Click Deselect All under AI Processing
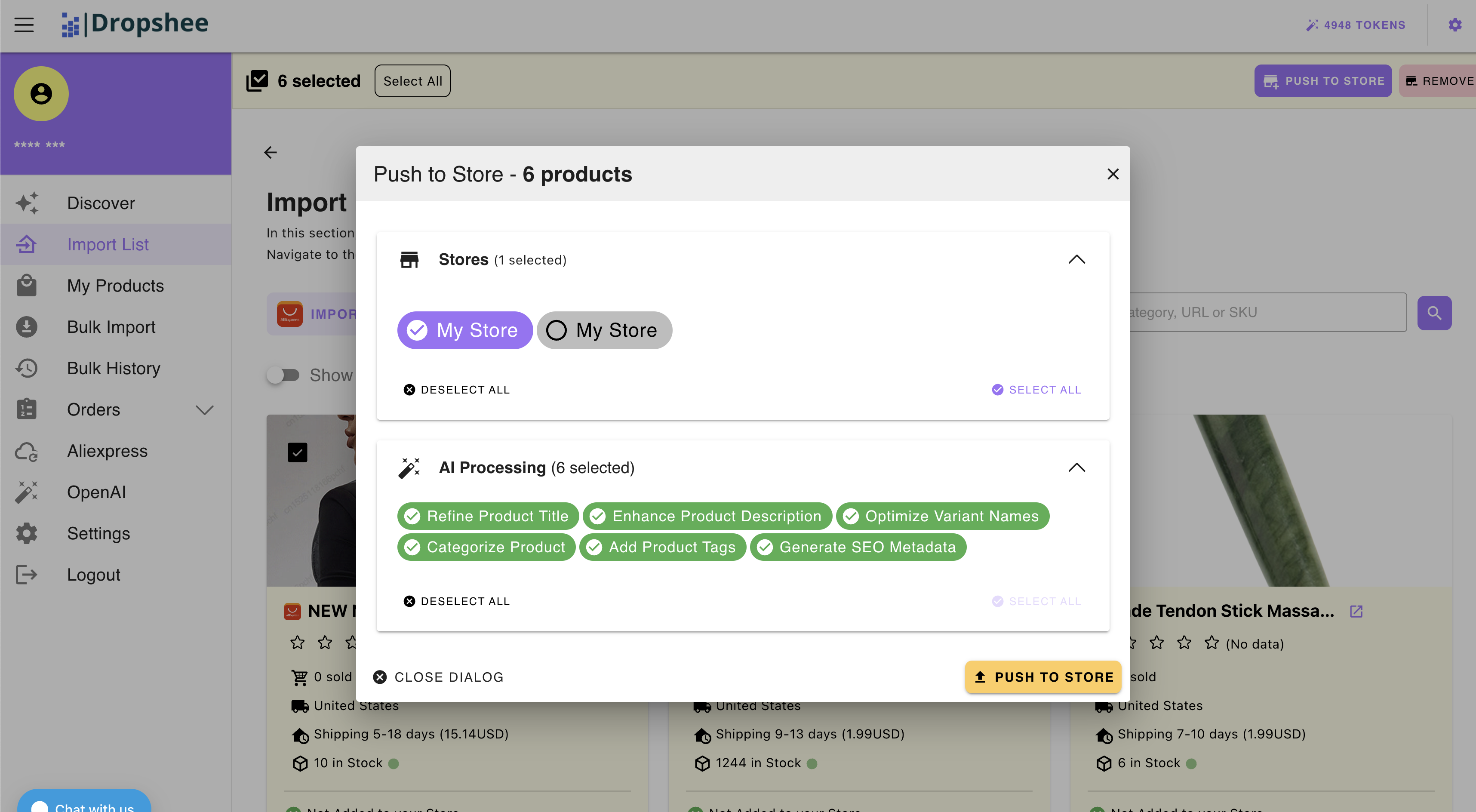 click(x=457, y=601)
